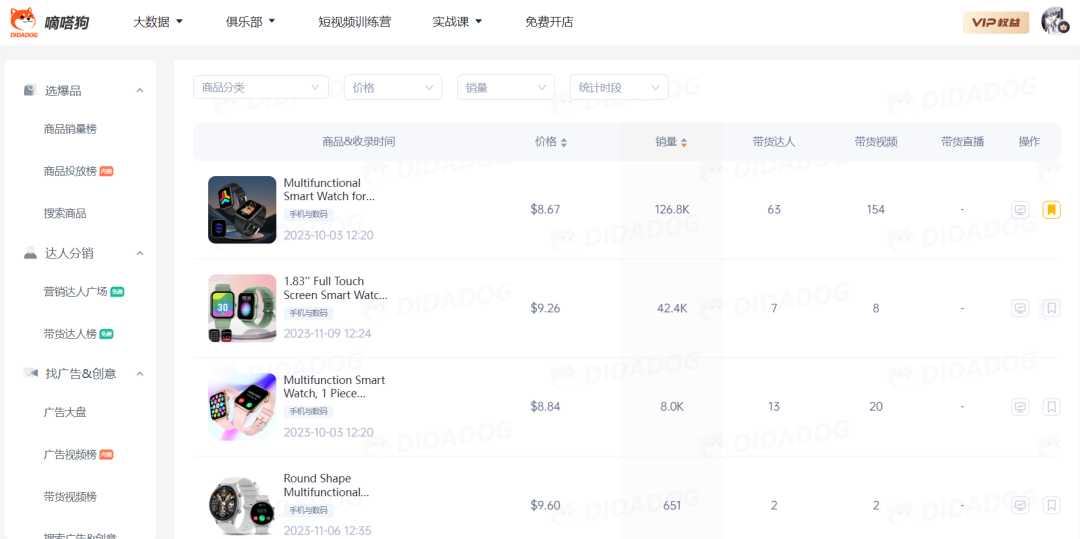Open Round Shape Multifunctional product title
The width and height of the screenshot is (1080, 539).
326,485
